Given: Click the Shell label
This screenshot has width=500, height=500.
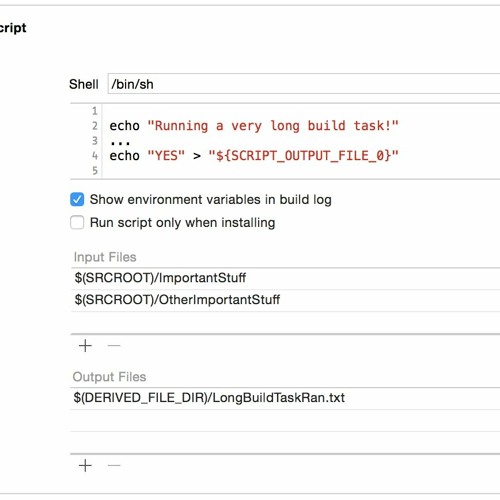Looking at the screenshot, I should tap(84, 84).
